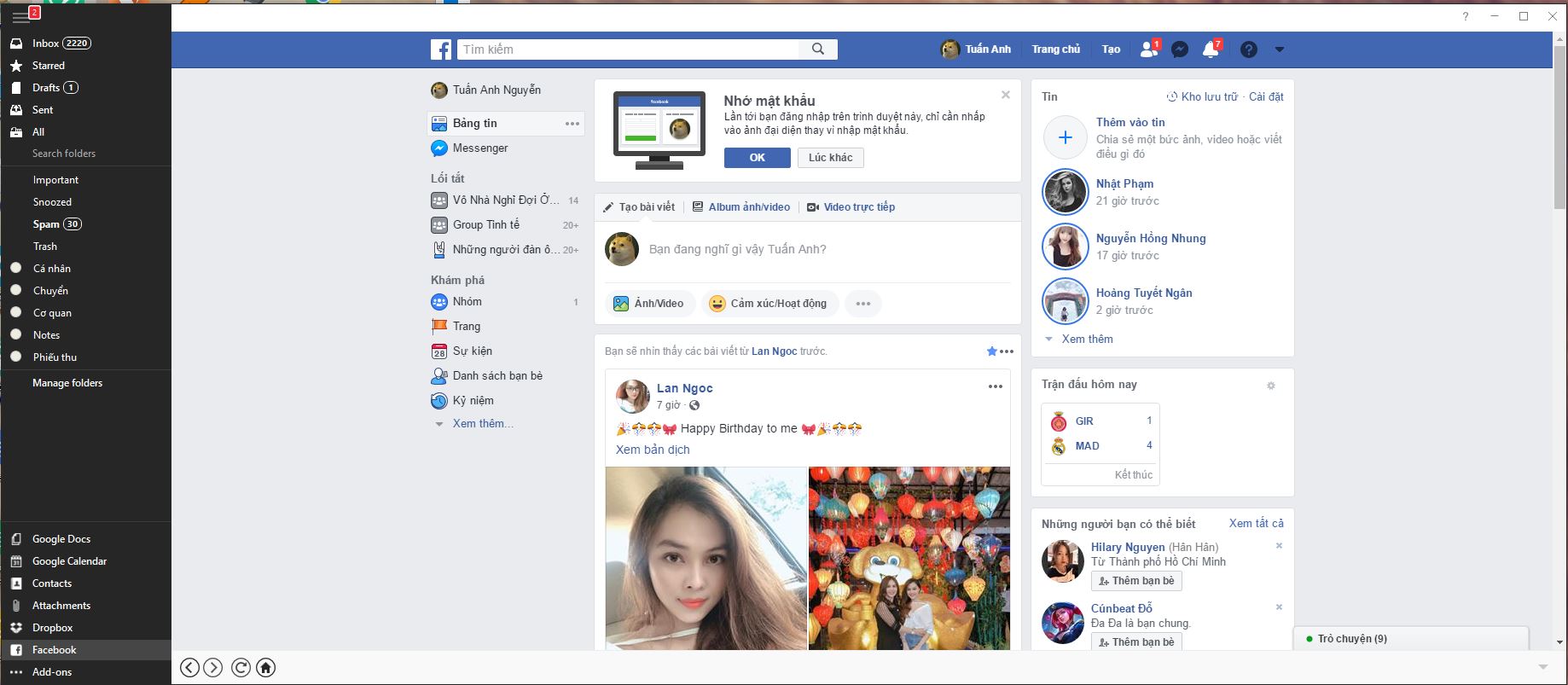Add to story plus button
This screenshot has height=685, width=1568.
pyautogui.click(x=1066, y=137)
